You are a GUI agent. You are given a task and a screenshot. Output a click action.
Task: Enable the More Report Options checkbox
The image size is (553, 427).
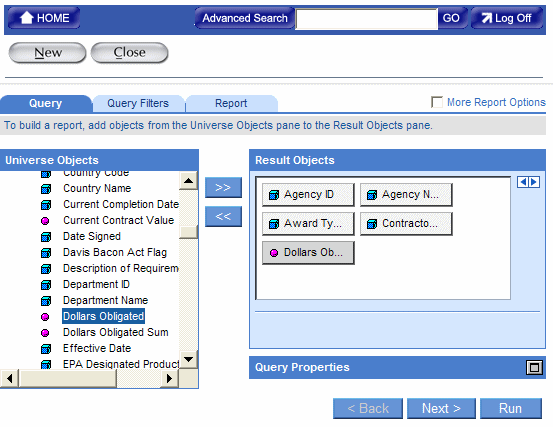(437, 102)
